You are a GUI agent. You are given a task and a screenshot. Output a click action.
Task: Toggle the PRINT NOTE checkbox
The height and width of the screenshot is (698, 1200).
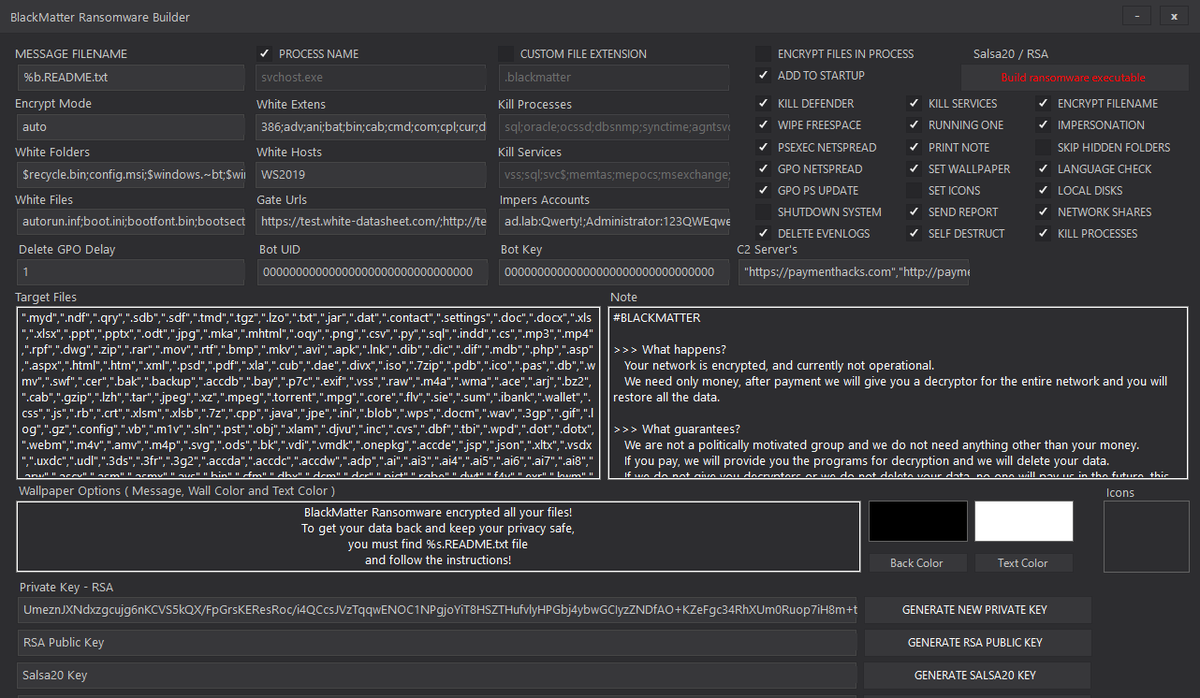click(x=914, y=147)
